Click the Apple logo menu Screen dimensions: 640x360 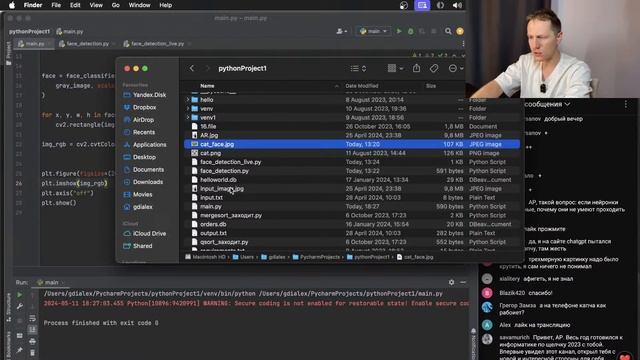[x=12, y=5]
